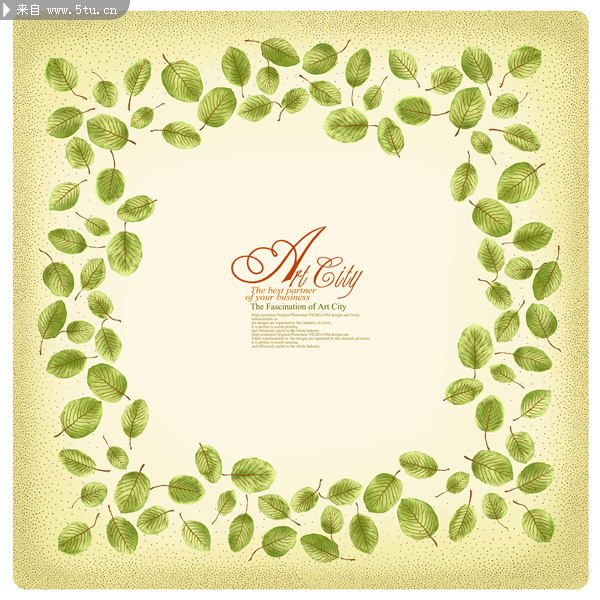
Task: Click the 'of your business' tagline
Action: click(279, 297)
